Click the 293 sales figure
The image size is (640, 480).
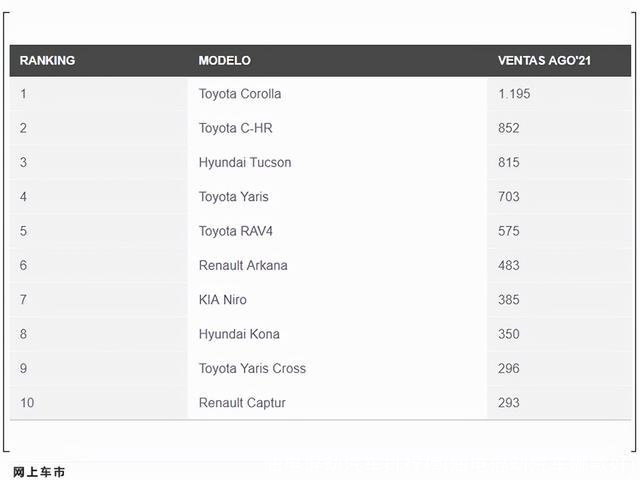pos(509,402)
